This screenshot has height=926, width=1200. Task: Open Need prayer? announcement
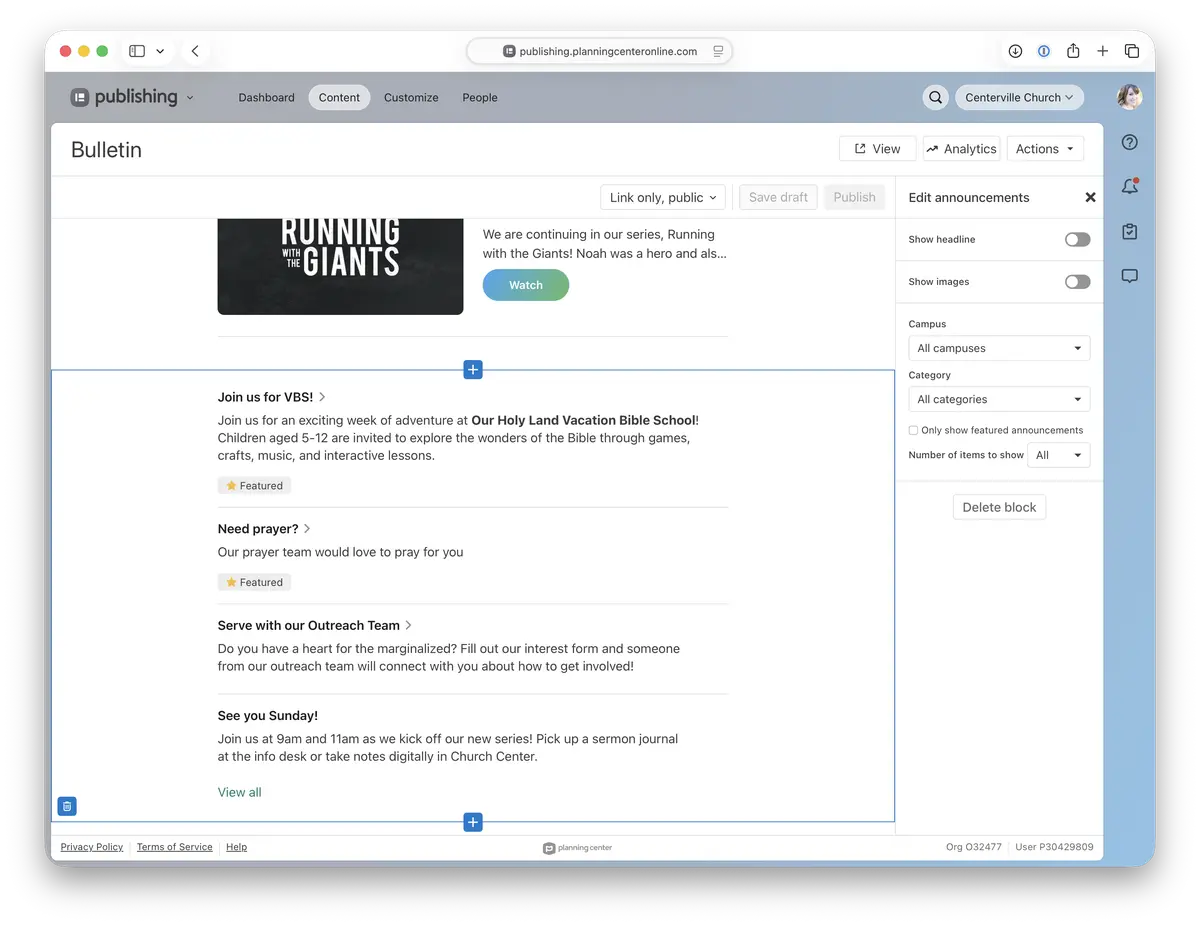point(264,528)
